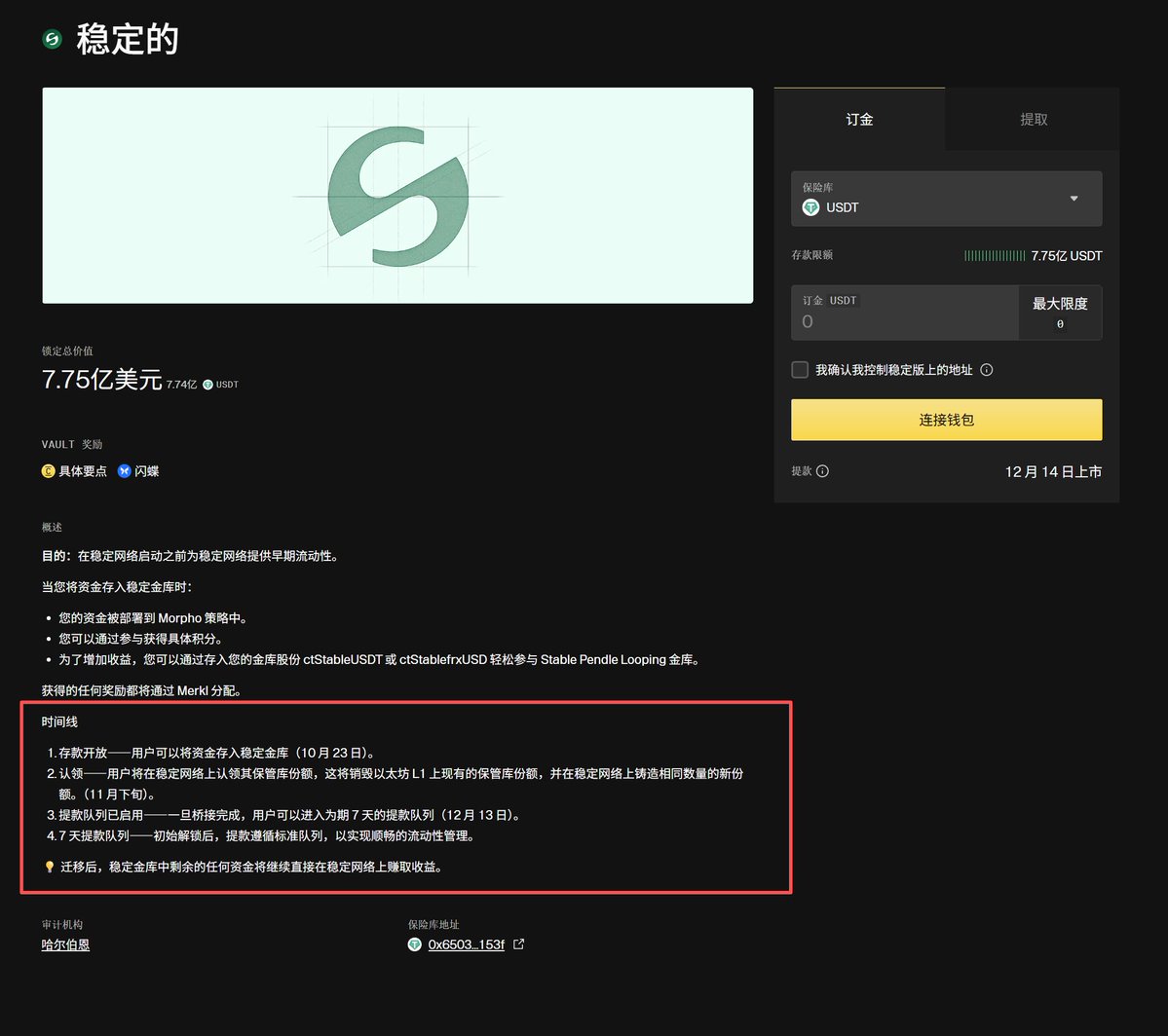Click the 存款限额 progress bar

point(995,256)
